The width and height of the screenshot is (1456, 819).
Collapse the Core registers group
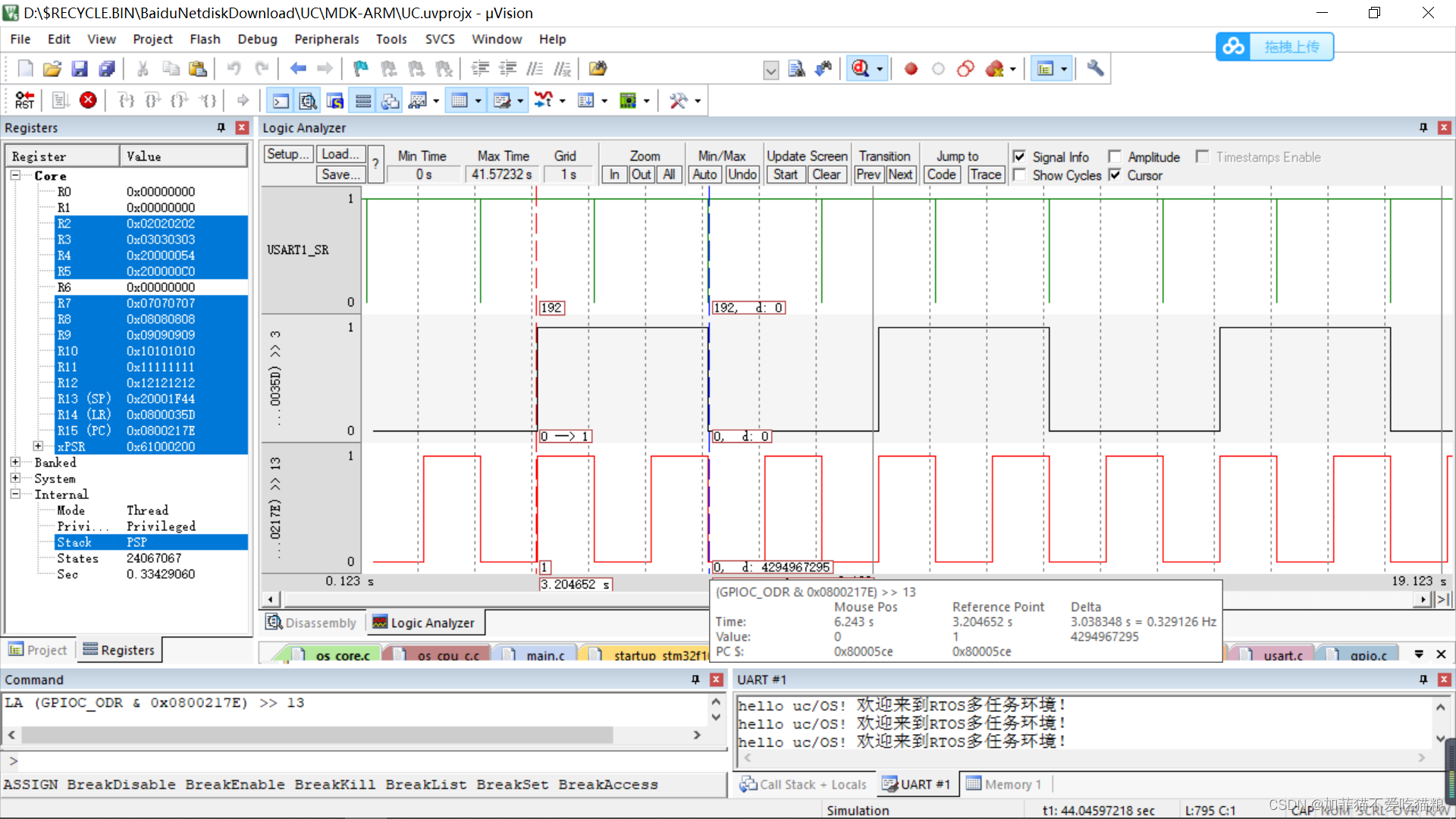15,175
